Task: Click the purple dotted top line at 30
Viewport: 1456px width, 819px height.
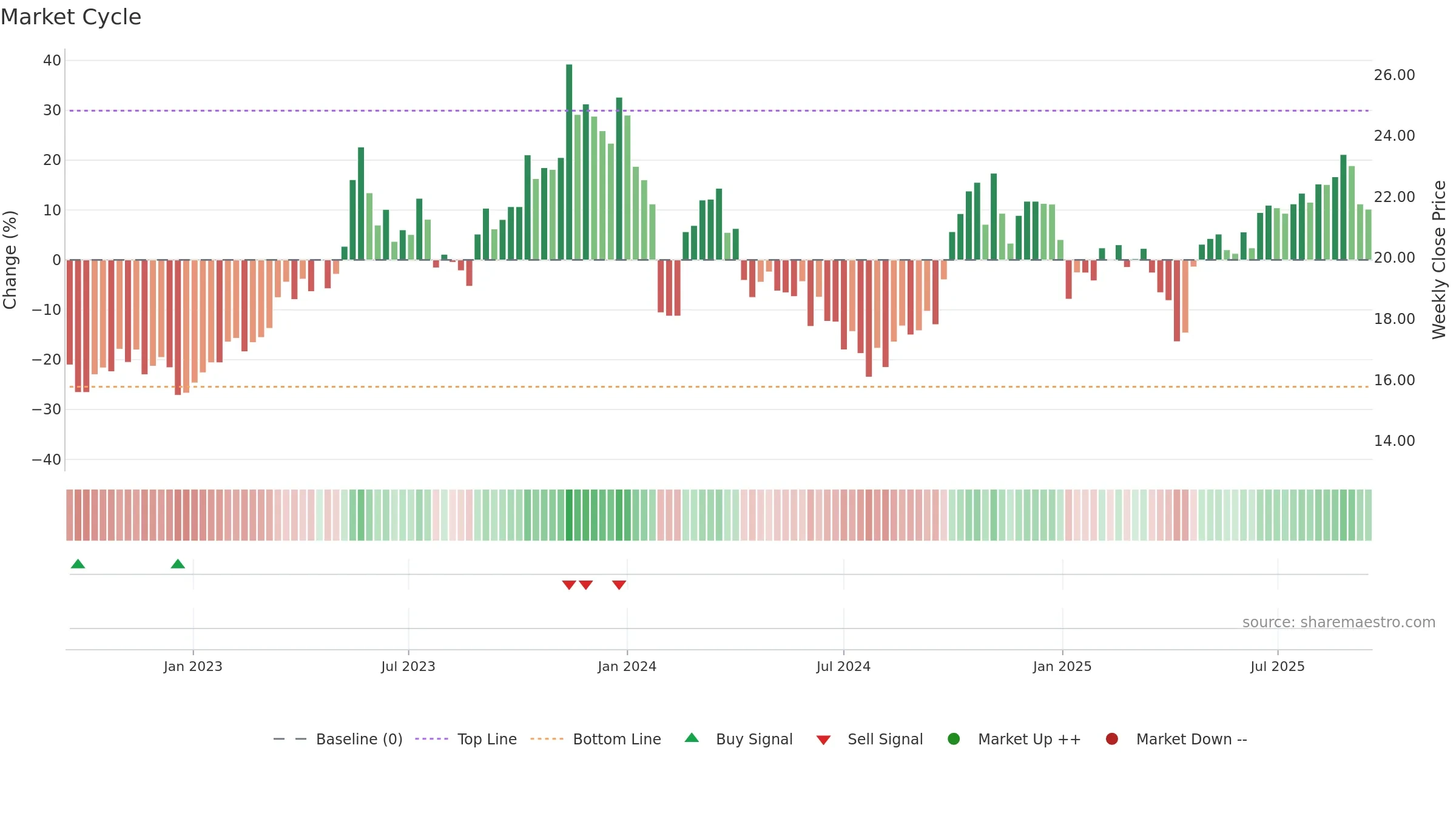Action: (719, 110)
